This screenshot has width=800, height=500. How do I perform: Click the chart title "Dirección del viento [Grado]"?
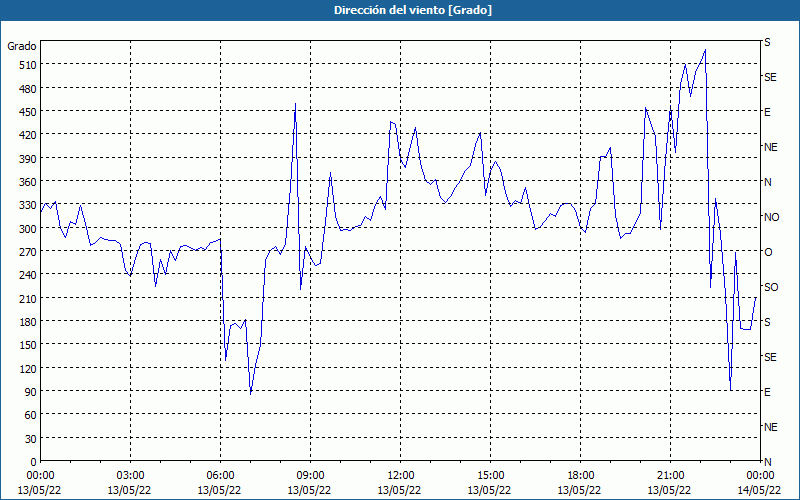[x=413, y=10]
